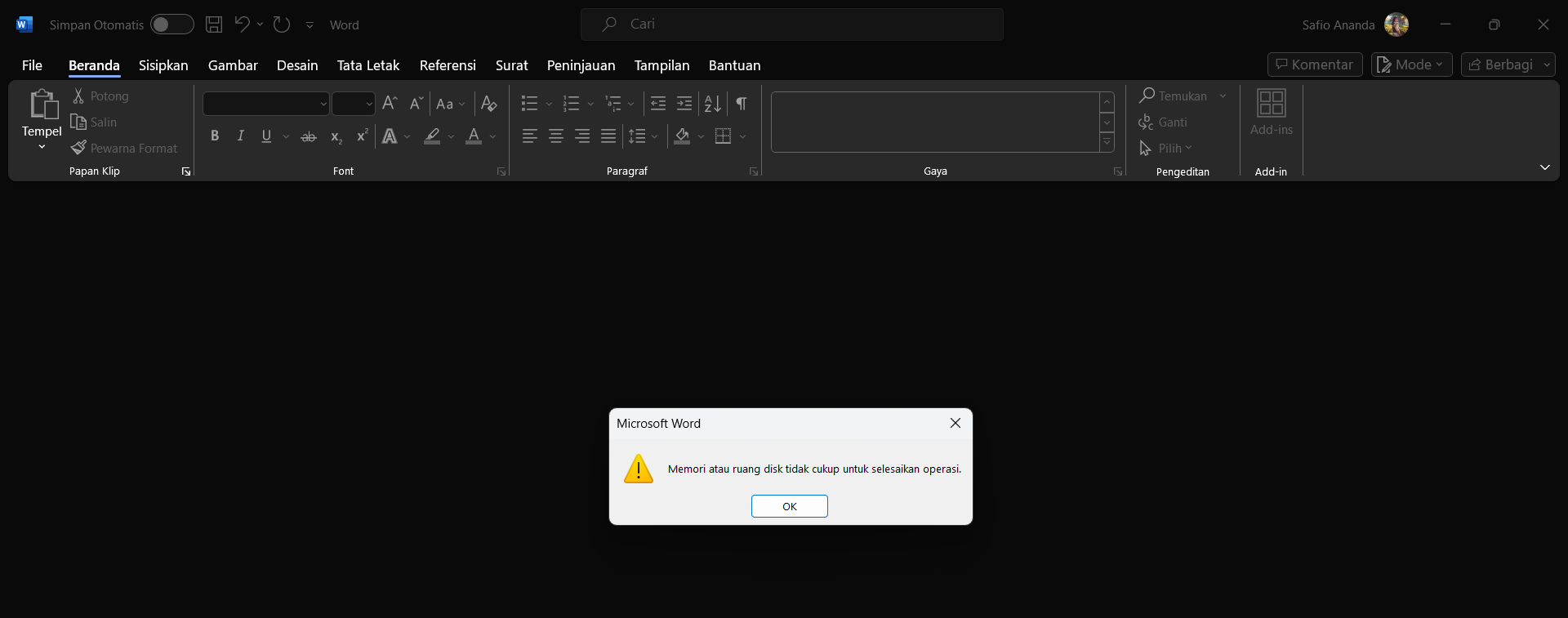Toggle the Simpan Otomatis switch
This screenshot has width=1568, height=618.
click(171, 24)
